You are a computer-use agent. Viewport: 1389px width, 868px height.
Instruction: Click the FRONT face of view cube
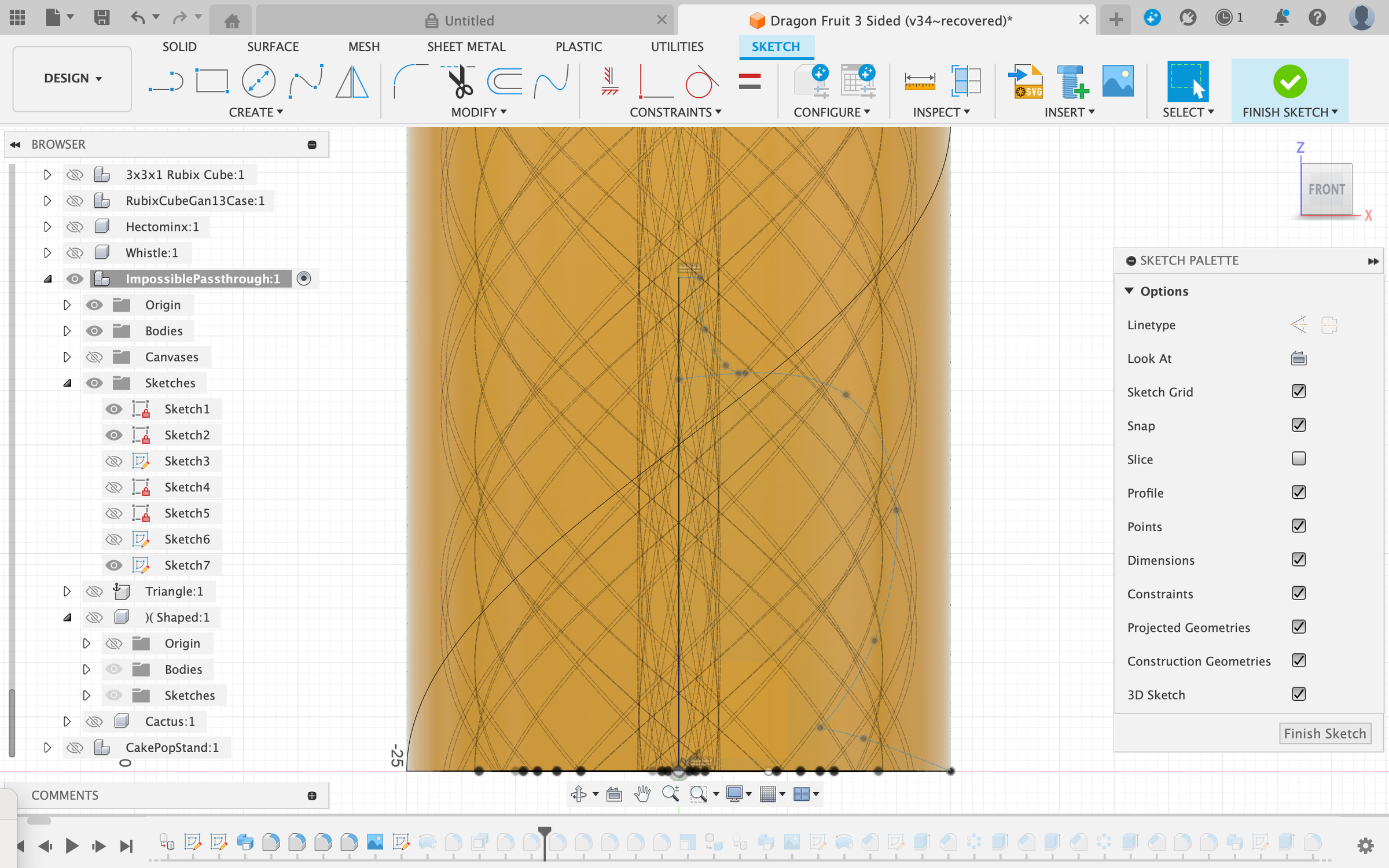pos(1326,189)
